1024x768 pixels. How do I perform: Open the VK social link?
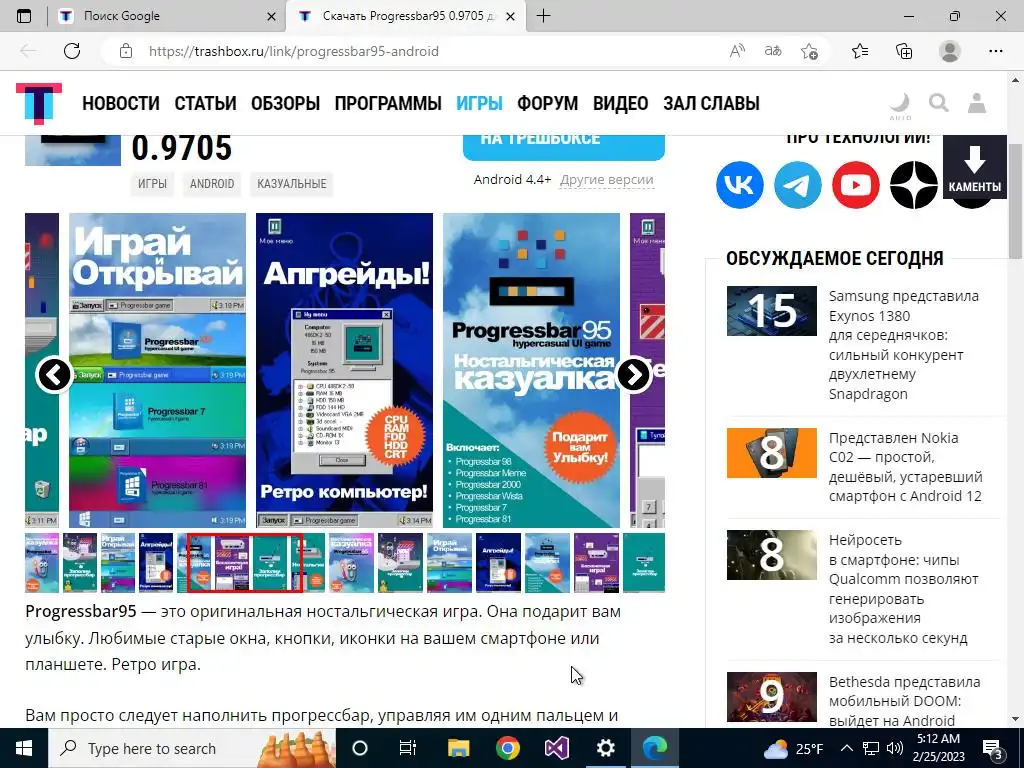coord(739,185)
